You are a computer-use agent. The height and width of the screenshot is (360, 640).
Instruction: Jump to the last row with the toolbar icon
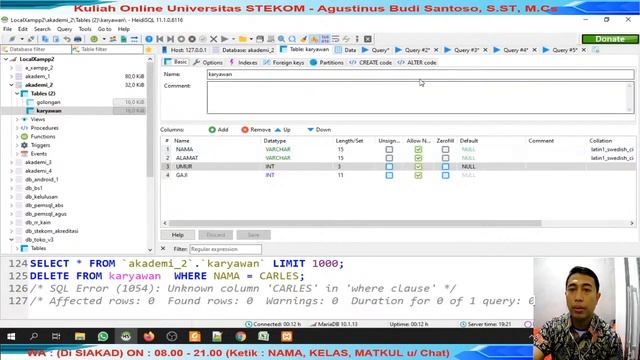click(x=171, y=39)
